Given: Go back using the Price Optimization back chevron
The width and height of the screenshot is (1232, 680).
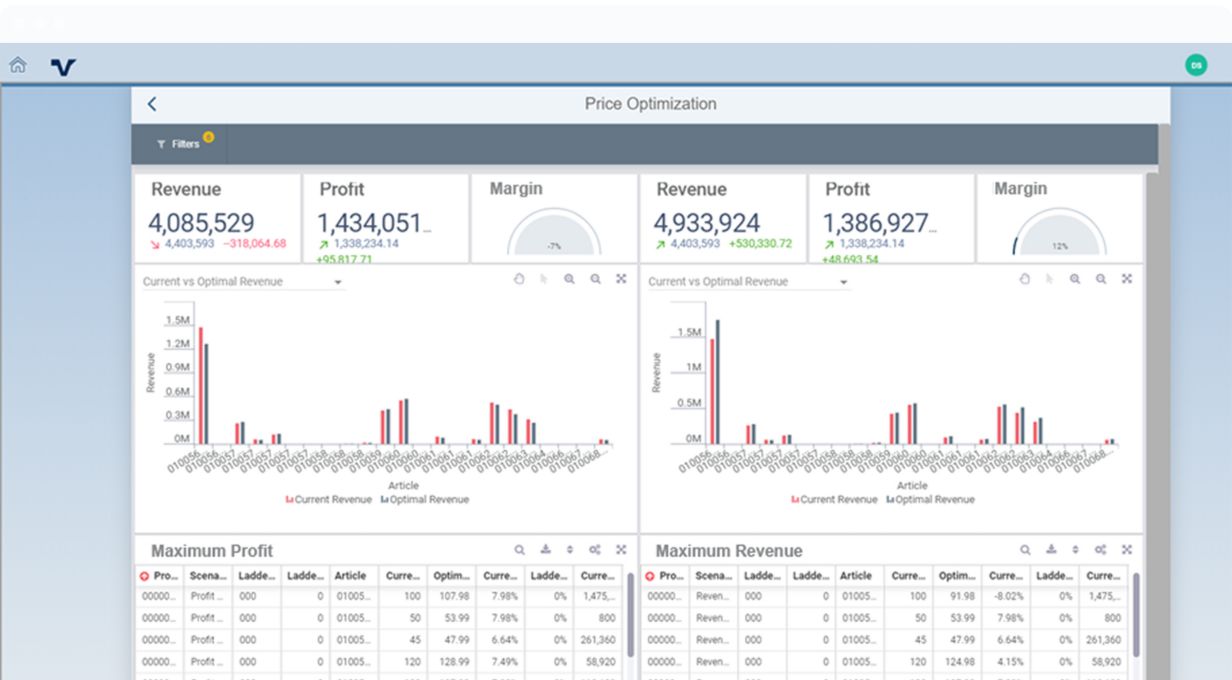Looking at the screenshot, I should click(x=152, y=104).
